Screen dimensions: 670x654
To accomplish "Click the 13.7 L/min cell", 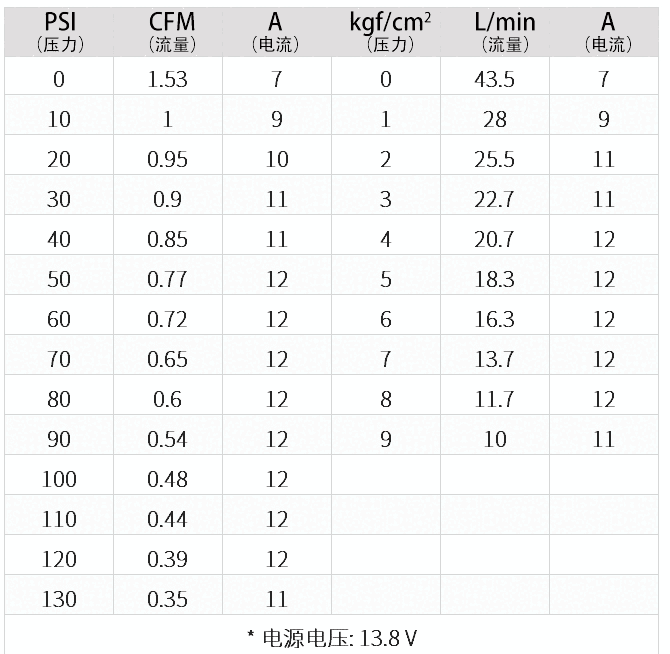I will pos(494,359).
